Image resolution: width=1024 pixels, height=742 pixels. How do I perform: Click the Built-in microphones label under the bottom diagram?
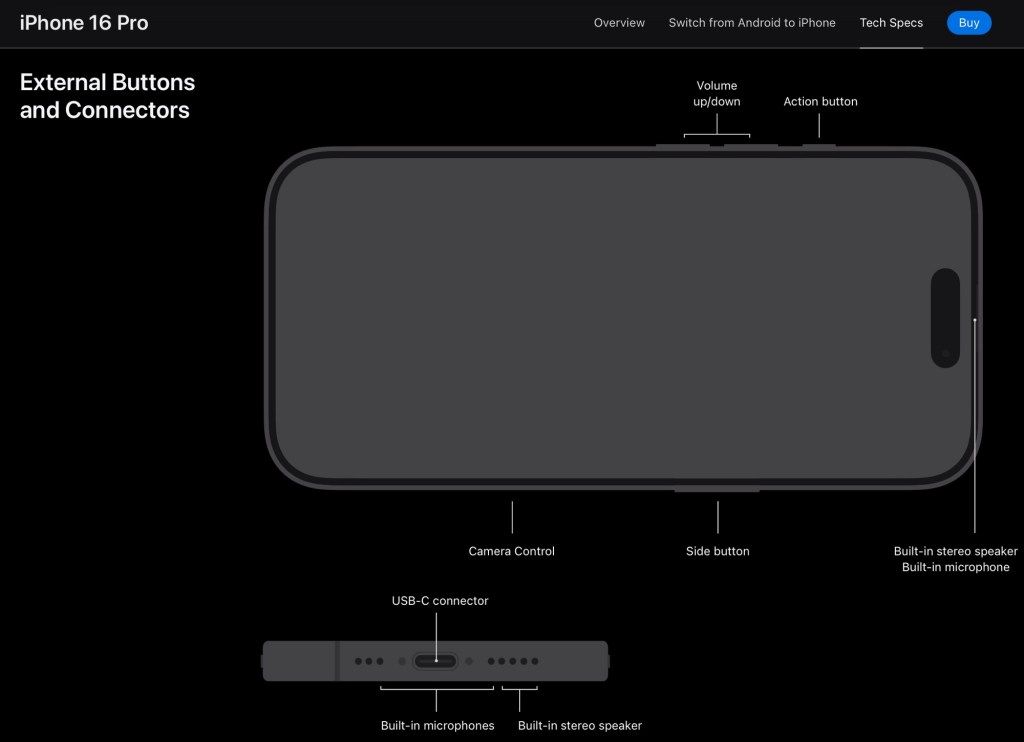tap(437, 725)
